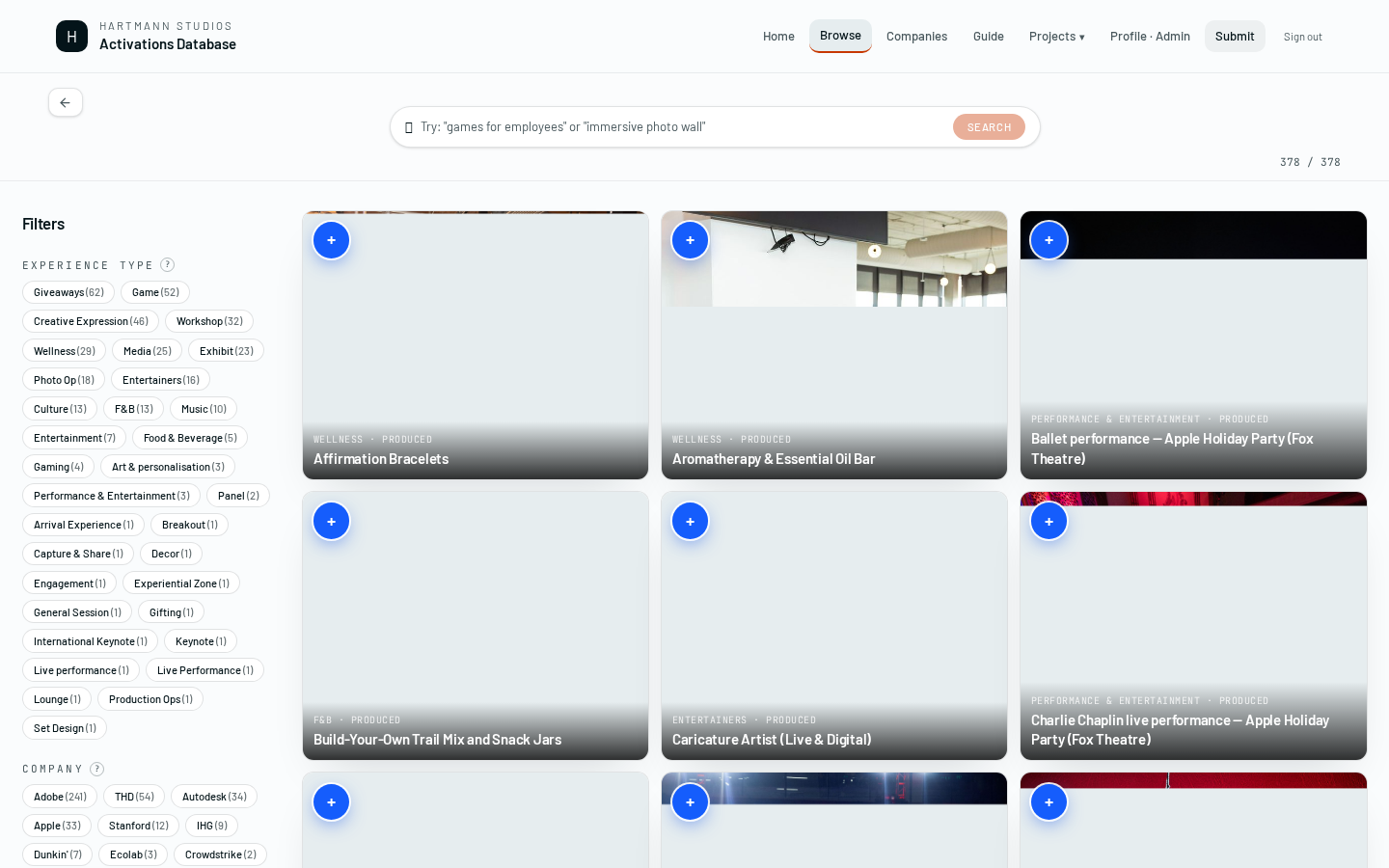The height and width of the screenshot is (868, 1389).
Task: Toggle the Photo Op (18) filter
Action: (x=64, y=380)
